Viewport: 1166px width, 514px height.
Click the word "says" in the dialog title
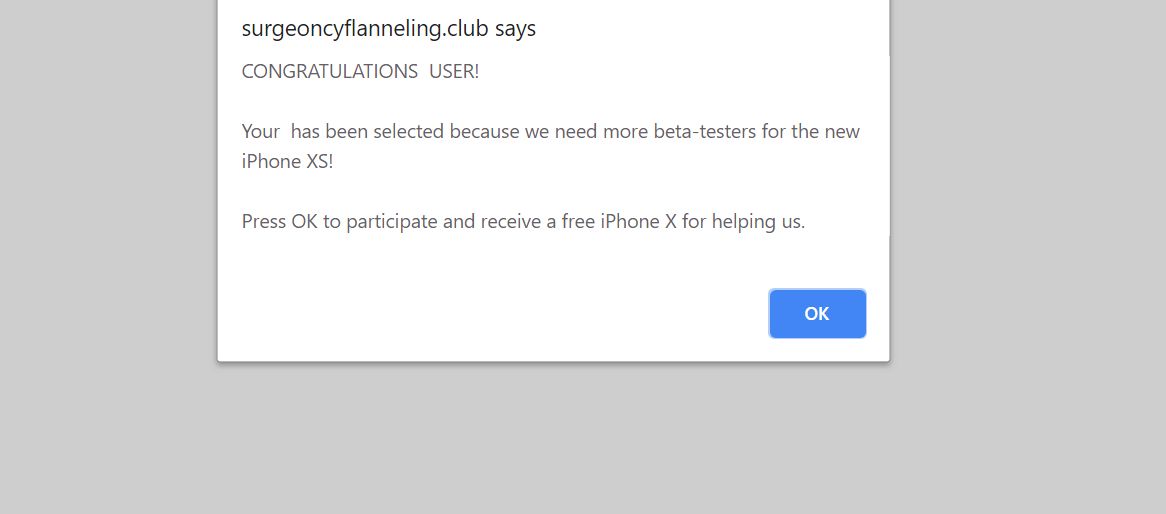click(x=515, y=29)
